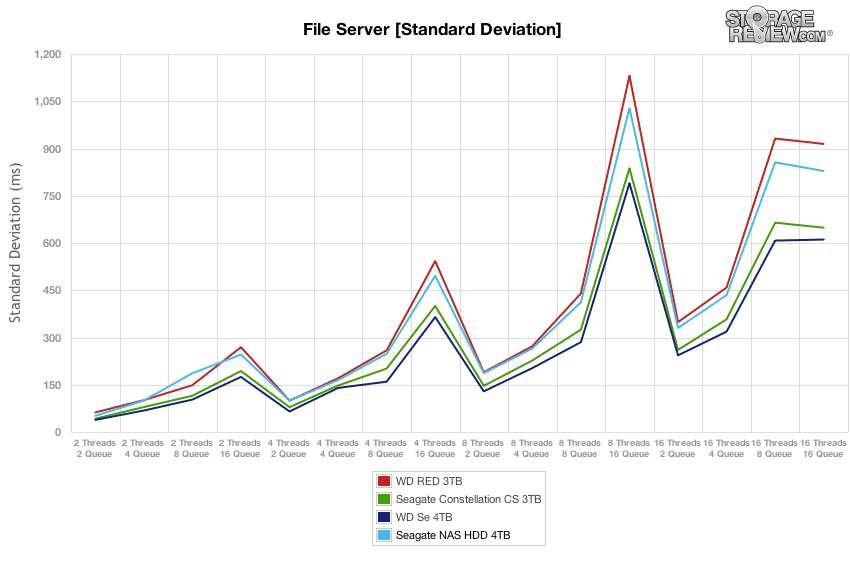Click the Seagate NAS HDD peak at 8 Threads 16 Queue

click(629, 108)
